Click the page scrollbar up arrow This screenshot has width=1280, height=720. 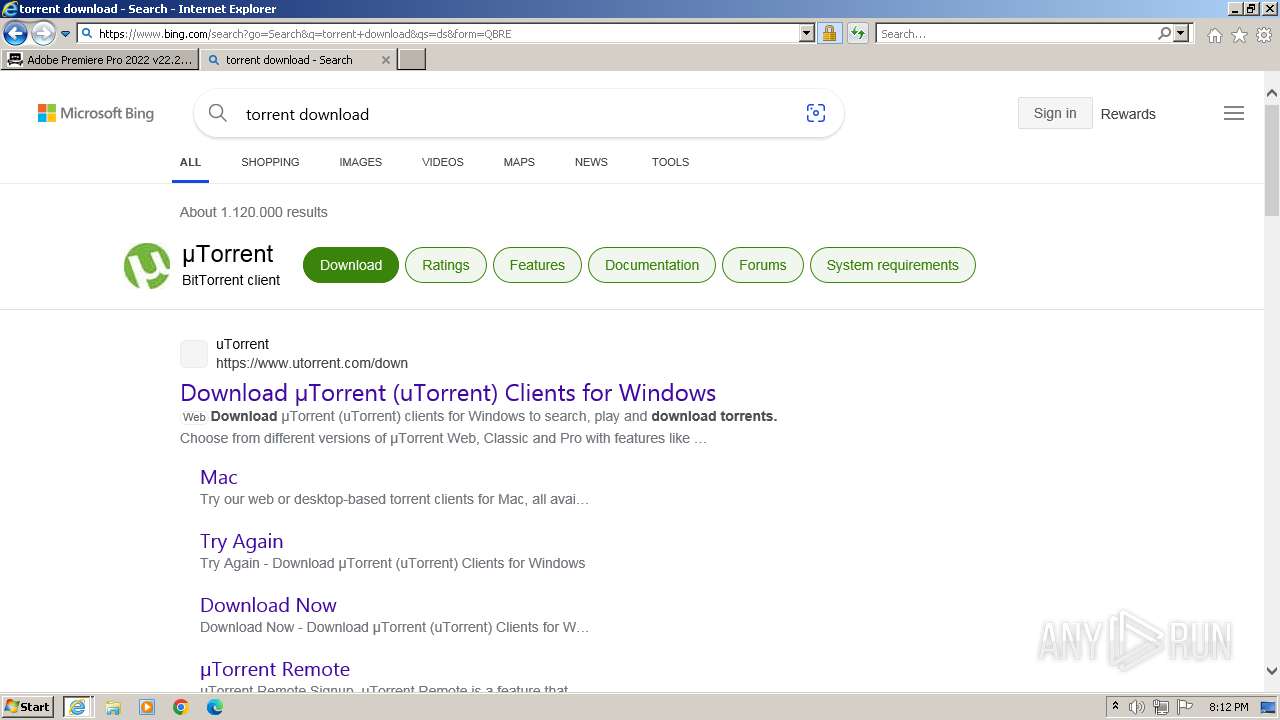pyautogui.click(x=1272, y=94)
